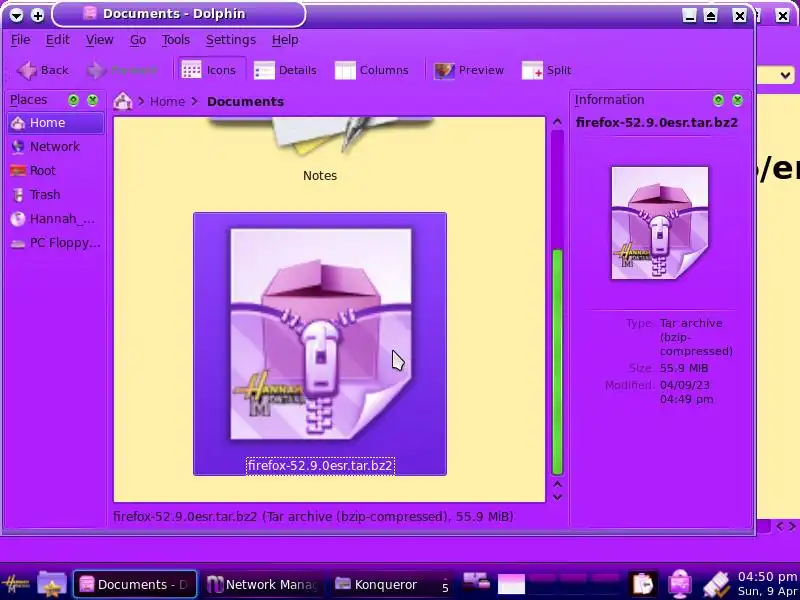
Task: Switch to Columns view mode
Action: tap(372, 70)
